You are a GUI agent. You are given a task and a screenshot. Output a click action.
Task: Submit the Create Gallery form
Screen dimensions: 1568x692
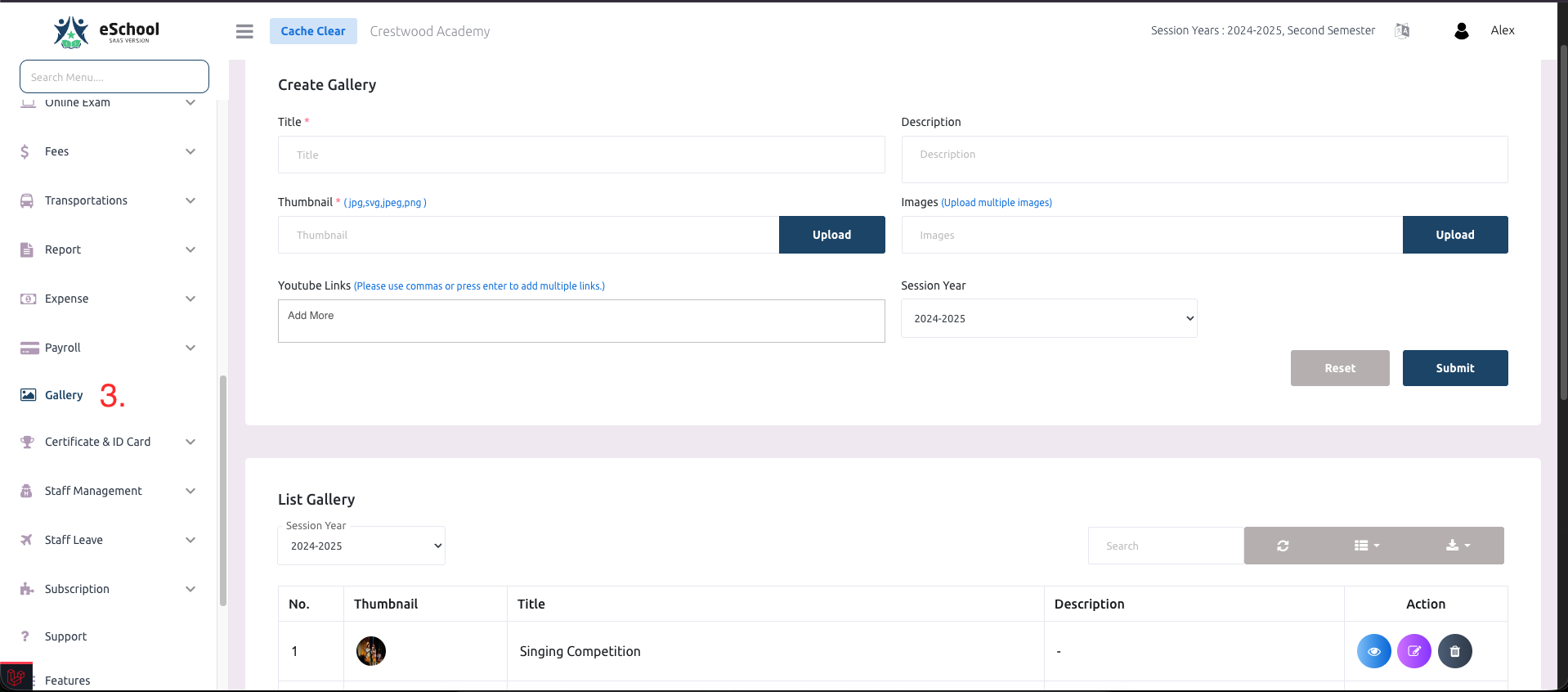click(1454, 368)
